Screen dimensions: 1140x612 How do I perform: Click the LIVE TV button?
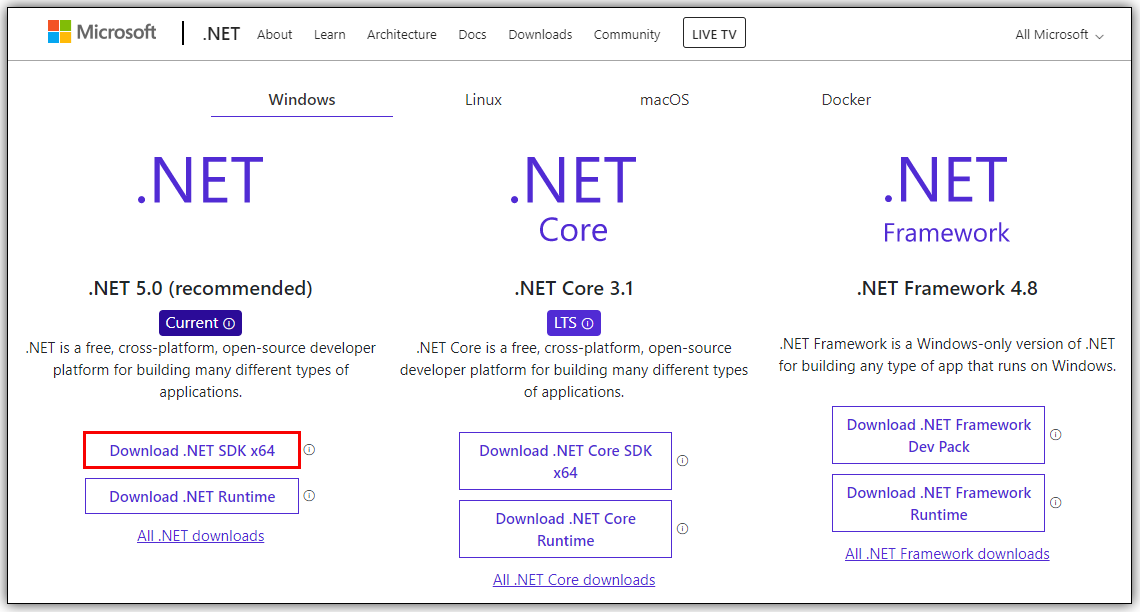714,33
